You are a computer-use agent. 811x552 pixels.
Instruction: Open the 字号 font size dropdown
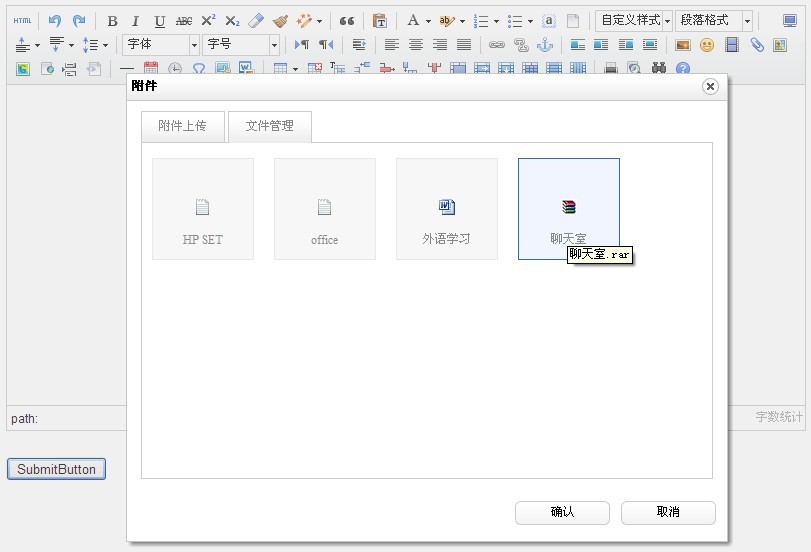pos(241,44)
